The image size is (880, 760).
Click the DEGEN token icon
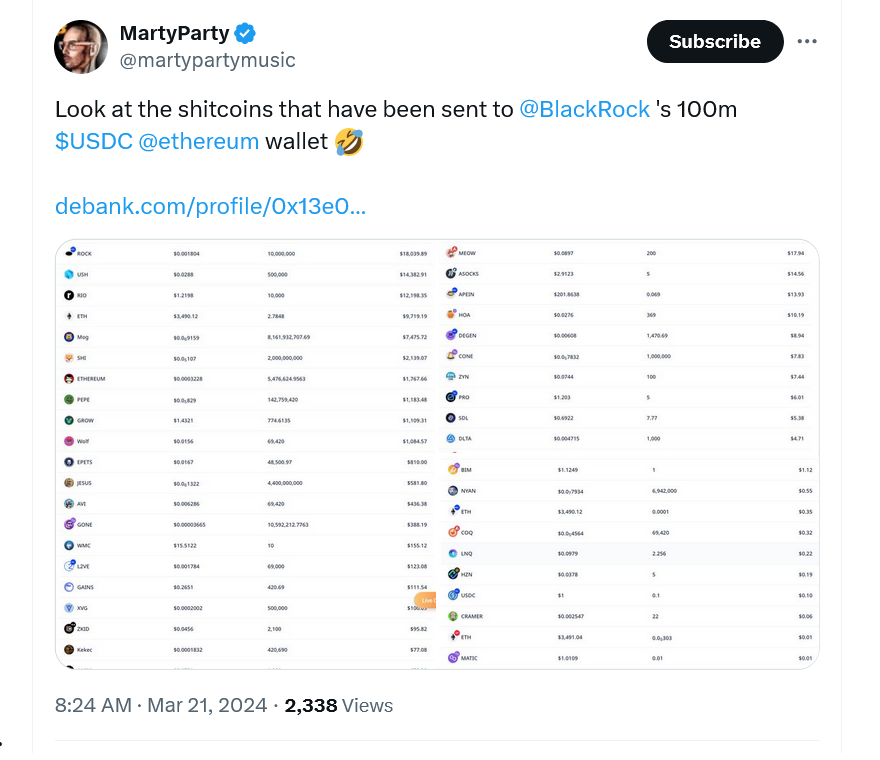(451, 335)
